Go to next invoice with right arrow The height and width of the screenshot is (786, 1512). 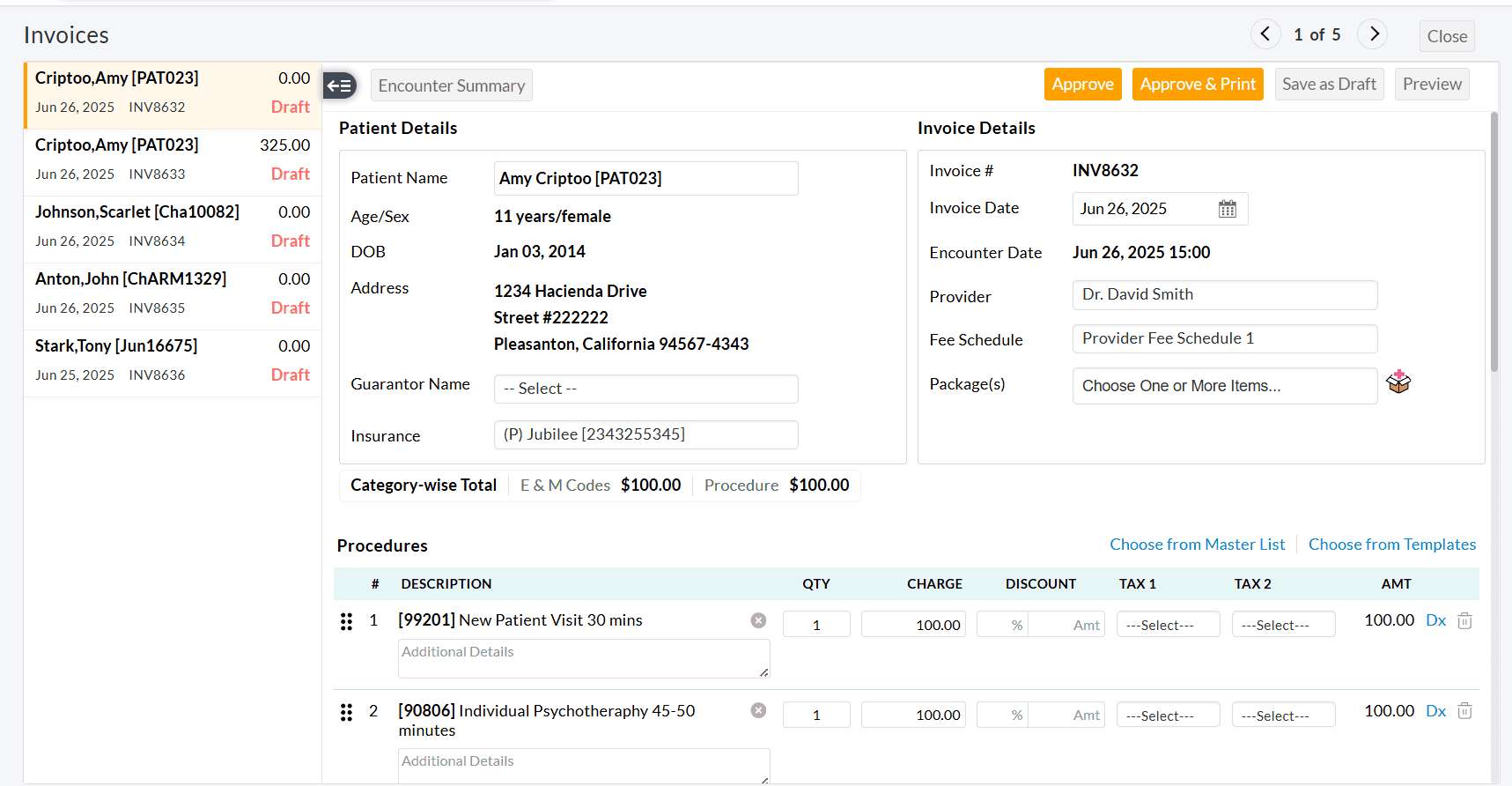pos(1373,34)
